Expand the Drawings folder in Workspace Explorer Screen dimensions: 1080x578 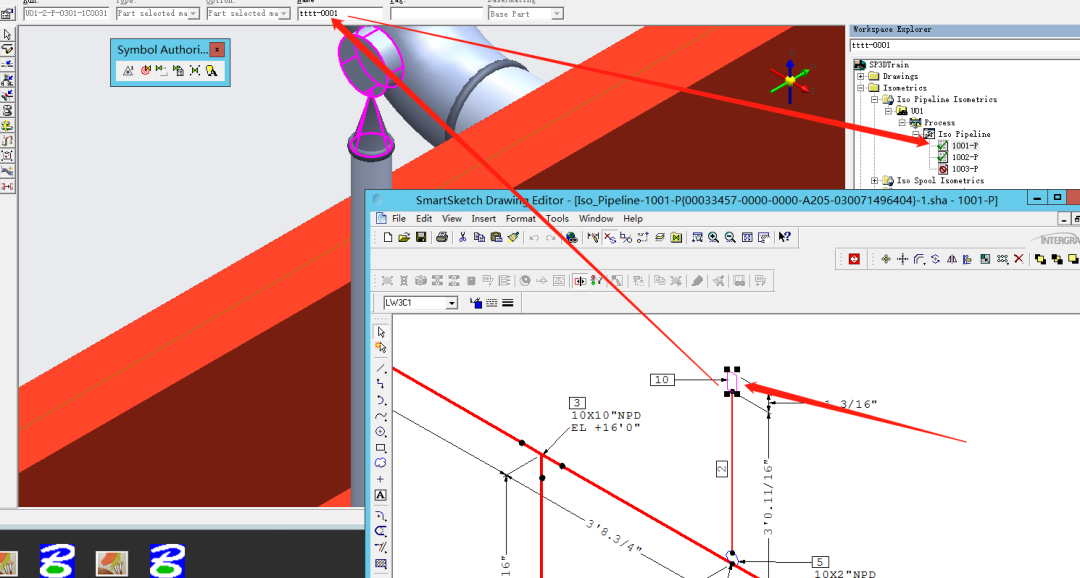point(861,76)
